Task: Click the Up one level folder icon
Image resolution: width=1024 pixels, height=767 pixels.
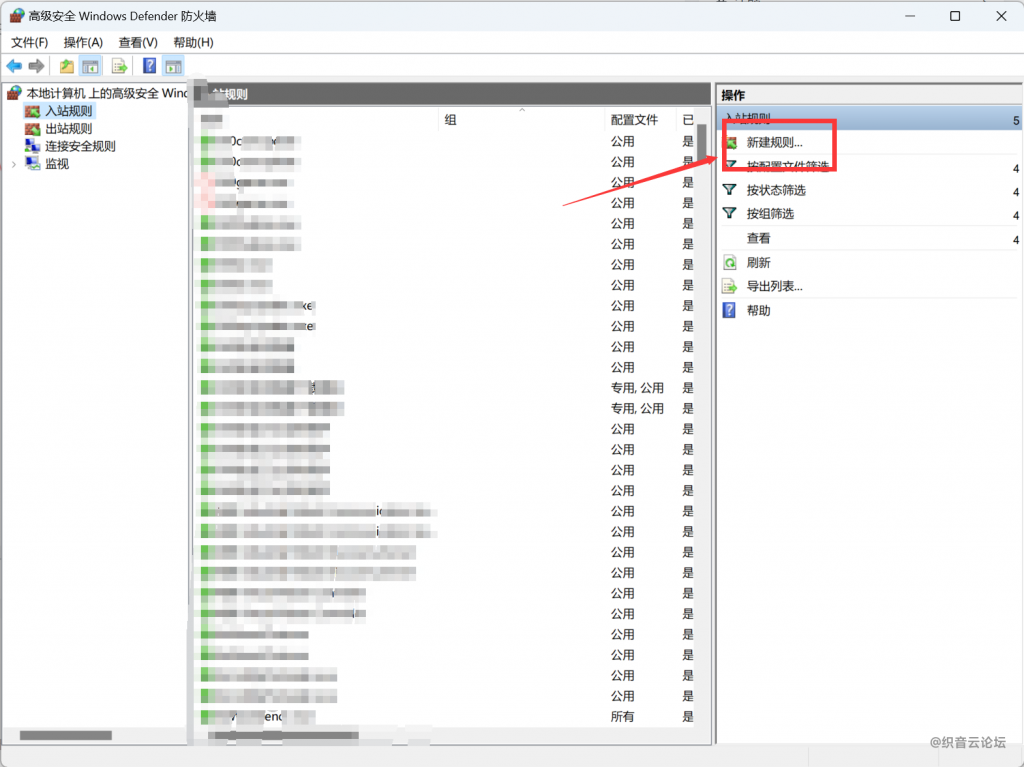Action: [66, 66]
